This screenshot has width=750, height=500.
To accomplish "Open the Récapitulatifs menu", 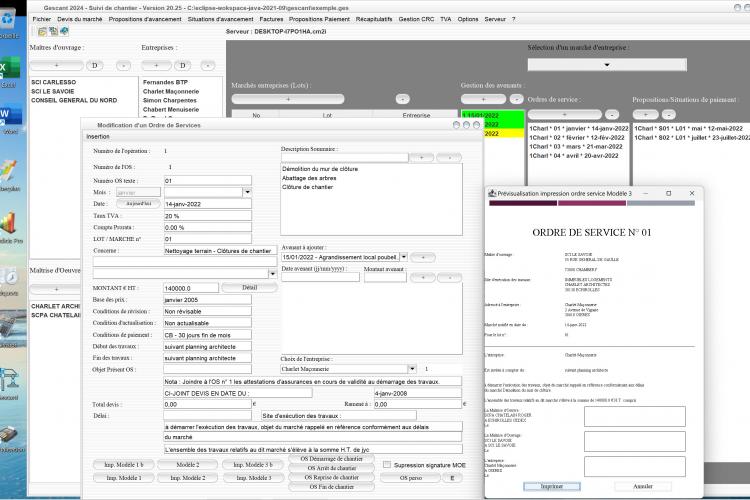I will click(374, 19).
